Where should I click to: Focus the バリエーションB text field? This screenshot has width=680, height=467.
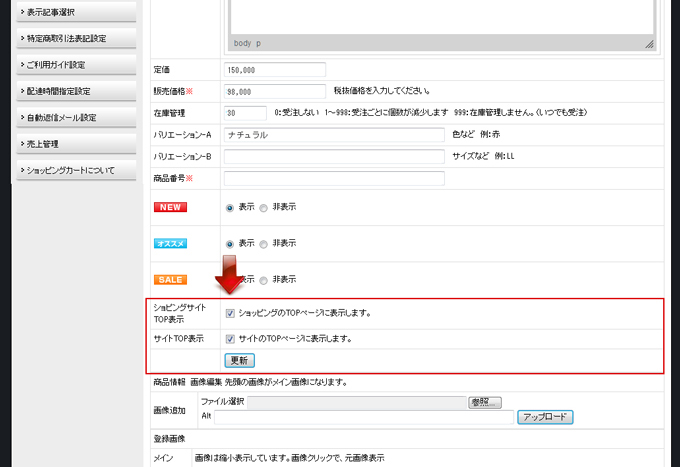pos(334,157)
